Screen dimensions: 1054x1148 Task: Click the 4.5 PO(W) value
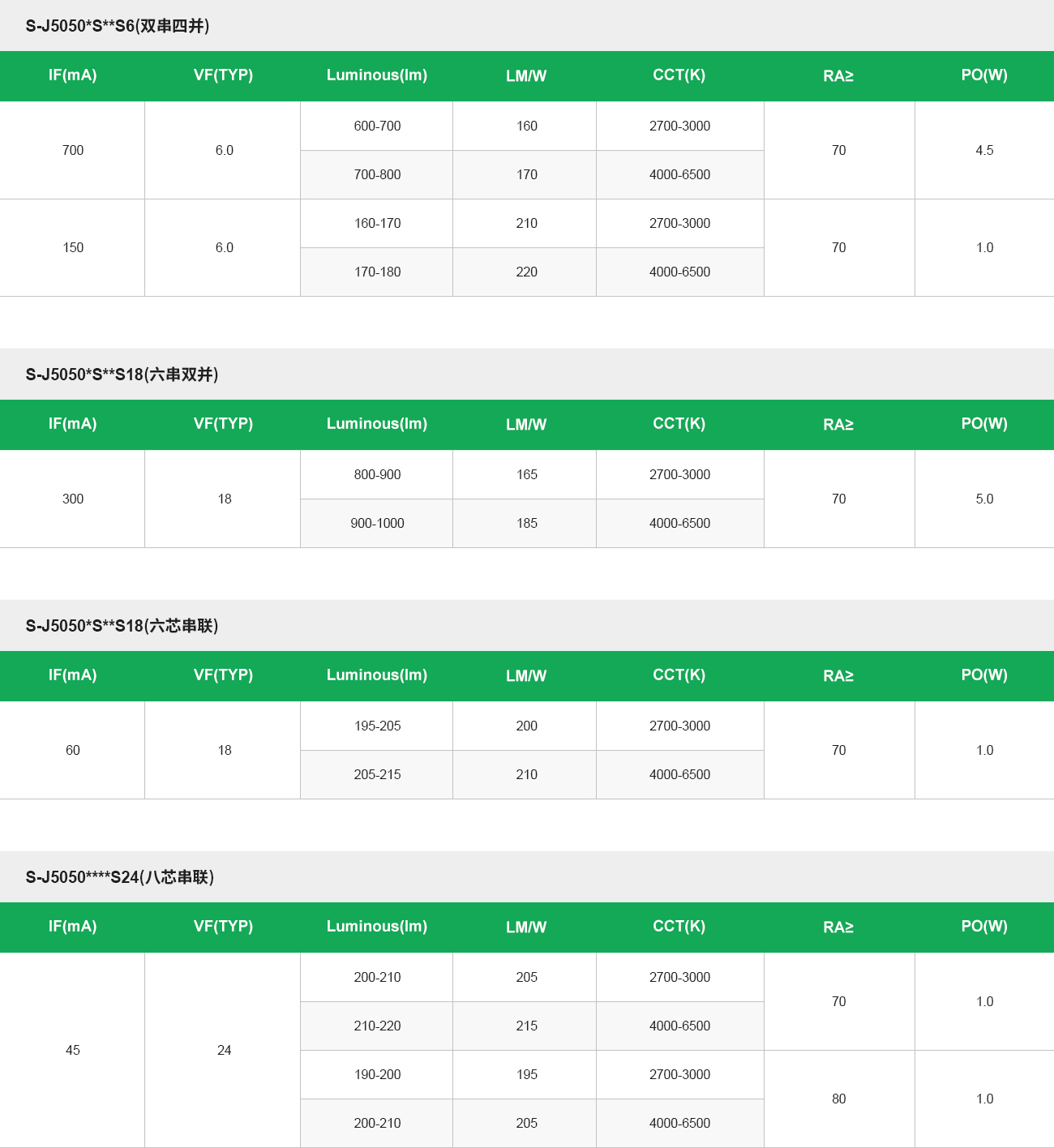click(984, 150)
